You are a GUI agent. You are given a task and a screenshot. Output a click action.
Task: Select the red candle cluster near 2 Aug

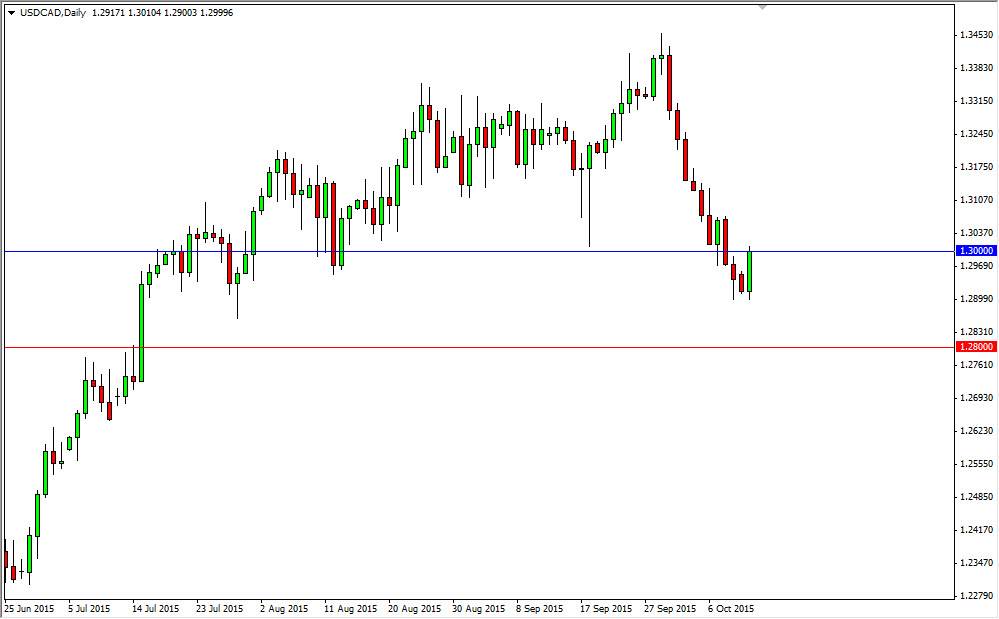287,175
